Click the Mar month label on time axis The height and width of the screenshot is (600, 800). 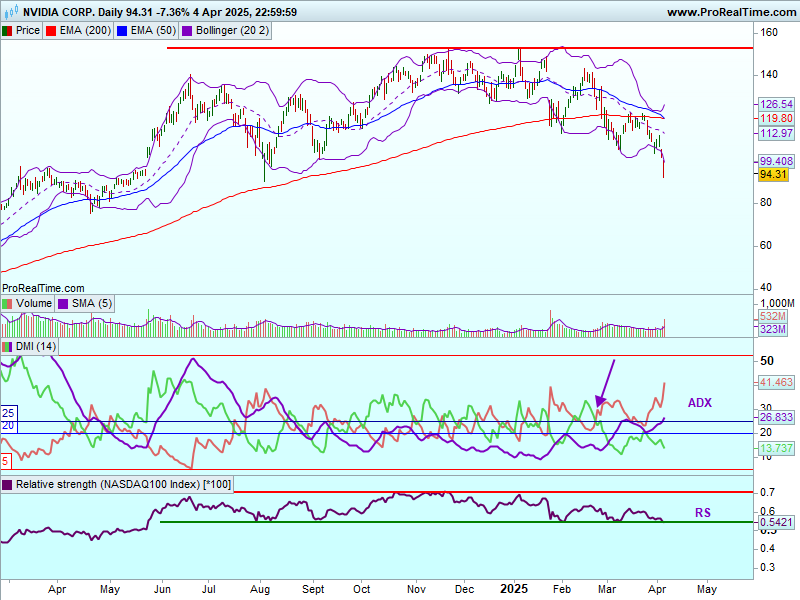point(607,590)
